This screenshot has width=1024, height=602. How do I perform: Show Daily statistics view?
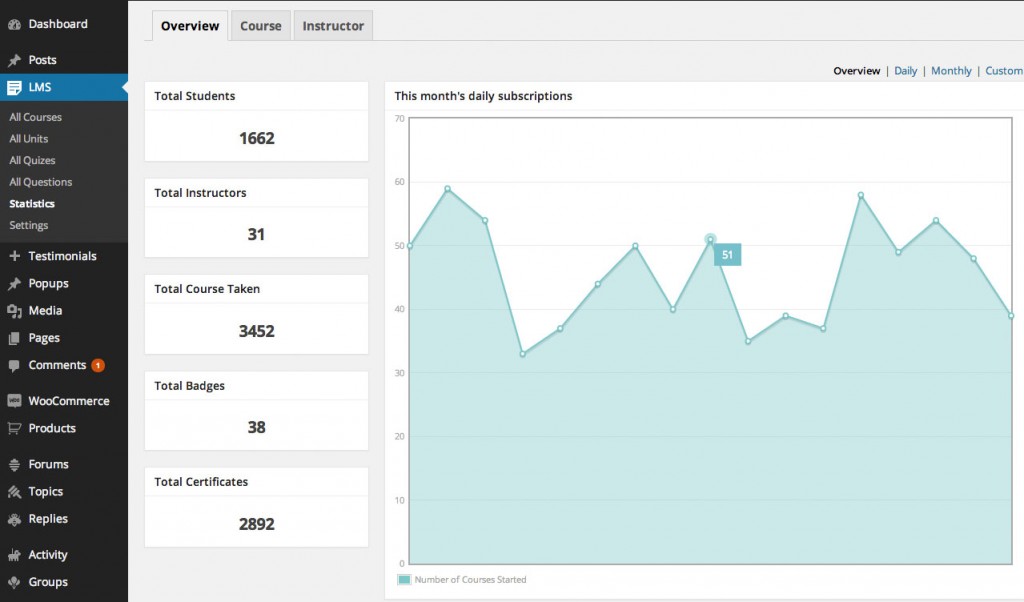click(905, 71)
